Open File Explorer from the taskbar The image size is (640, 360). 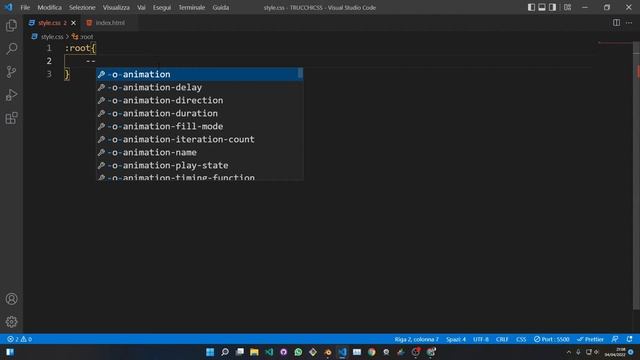tap(254, 352)
